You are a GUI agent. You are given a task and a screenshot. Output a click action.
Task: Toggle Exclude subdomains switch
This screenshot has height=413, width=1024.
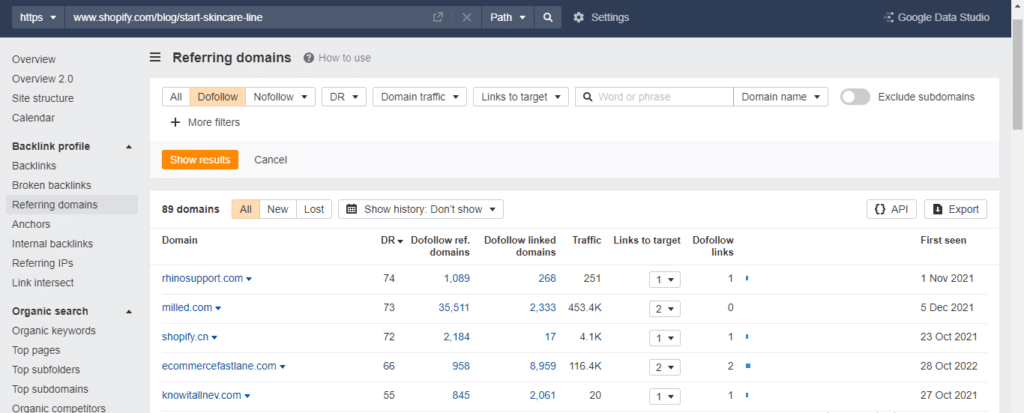(855, 97)
